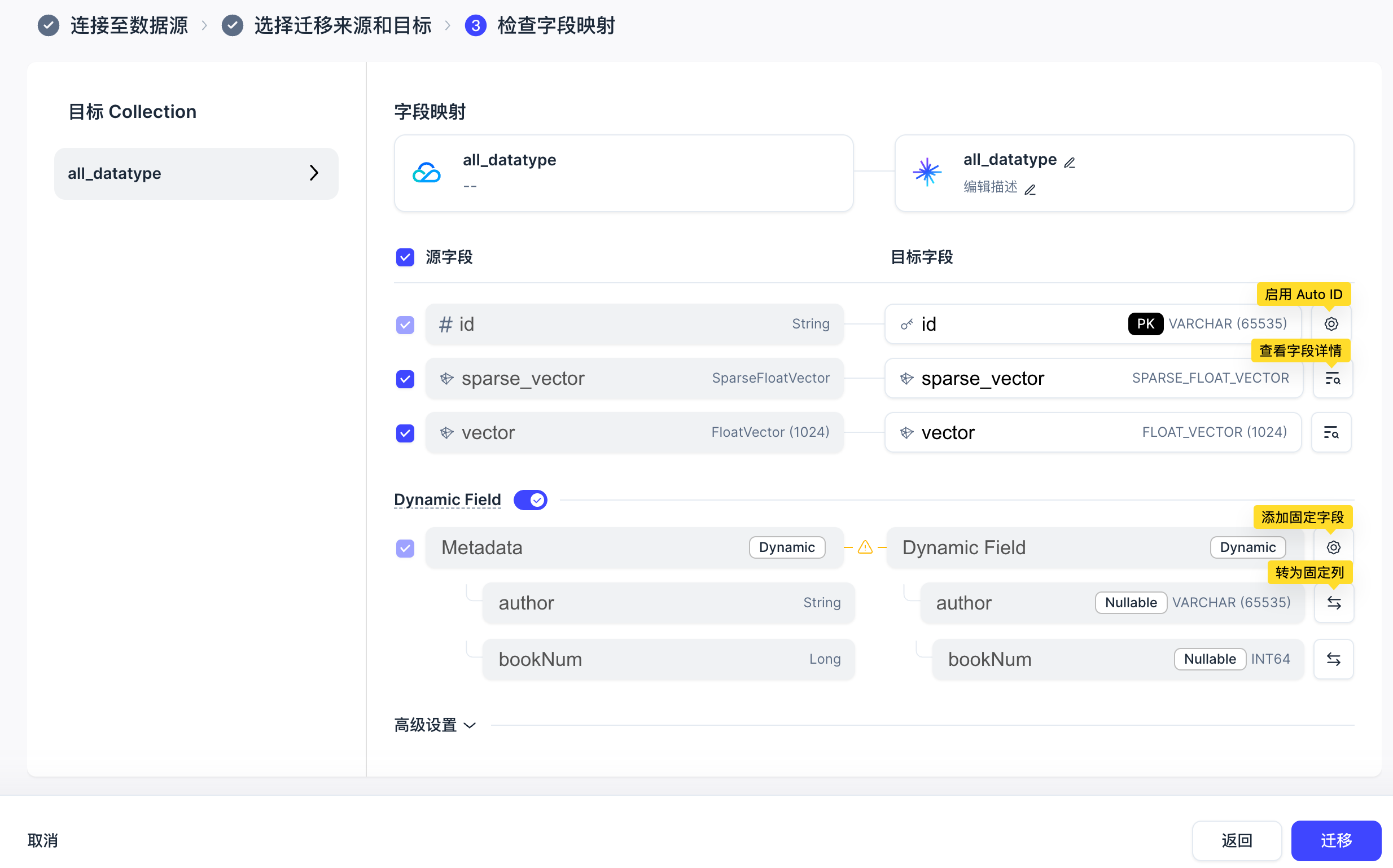The width and height of the screenshot is (1393, 868).
Task: Click Dynamic badge on target Dynamic Field
Action: click(1248, 547)
